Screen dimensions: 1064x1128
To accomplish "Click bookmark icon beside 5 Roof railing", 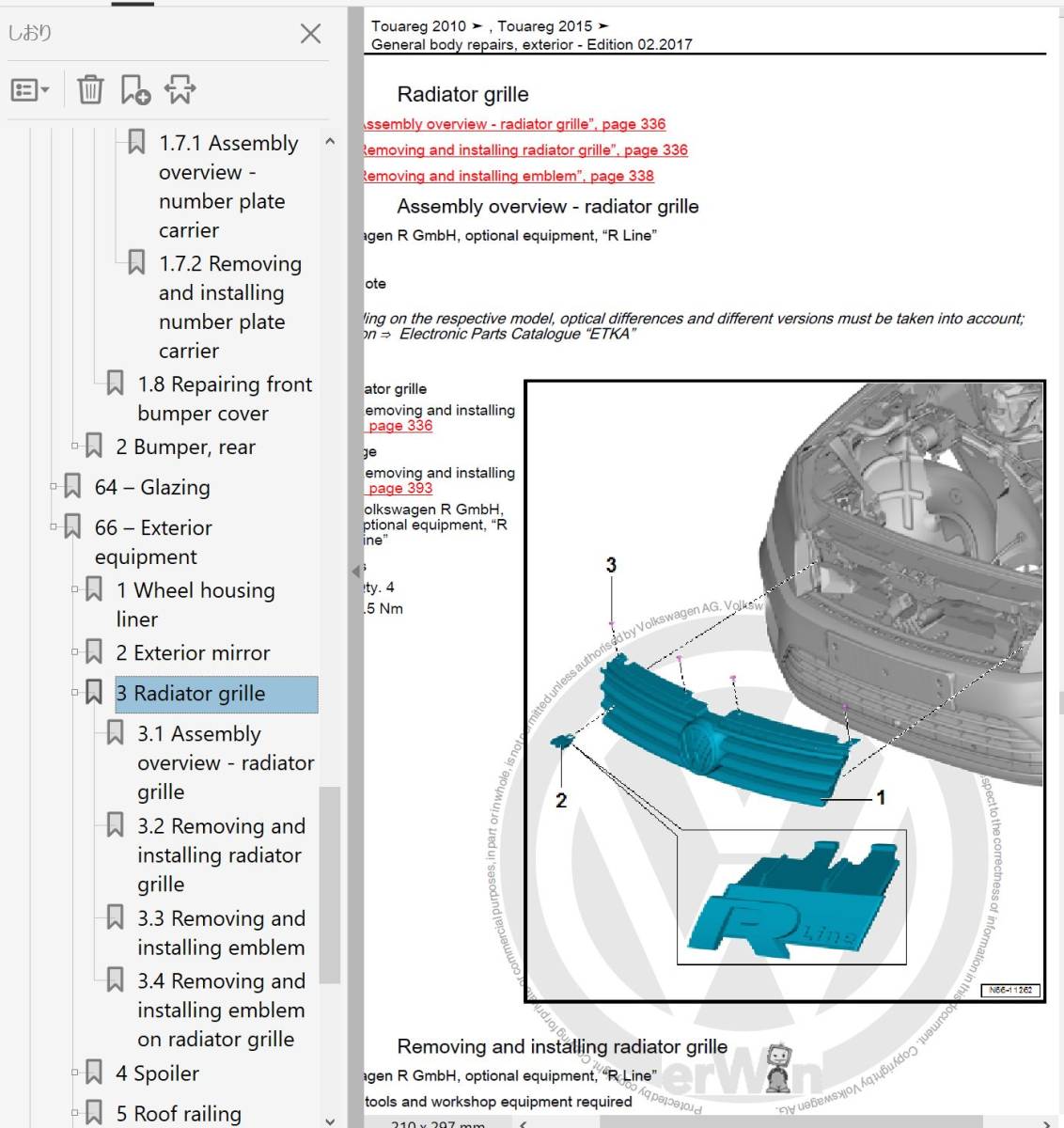I will (93, 1112).
